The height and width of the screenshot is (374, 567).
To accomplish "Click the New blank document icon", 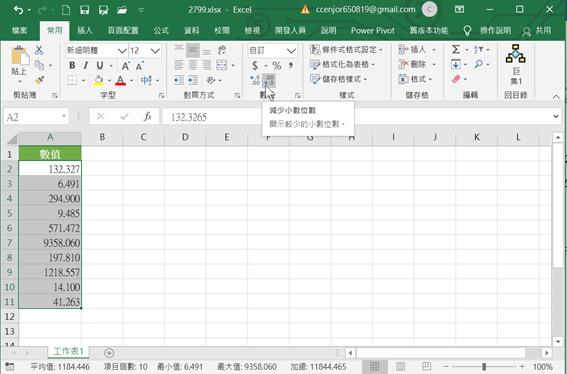I will pos(66,10).
